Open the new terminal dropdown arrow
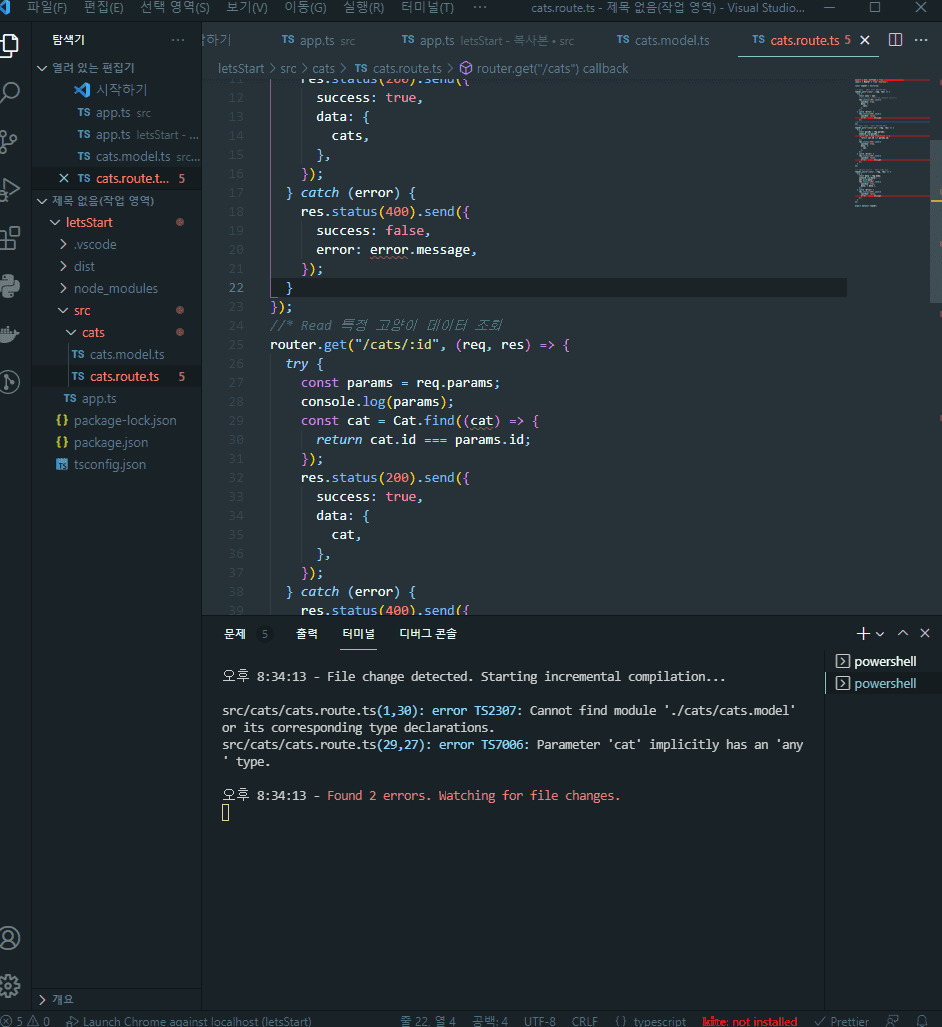942x1027 pixels. [x=880, y=634]
